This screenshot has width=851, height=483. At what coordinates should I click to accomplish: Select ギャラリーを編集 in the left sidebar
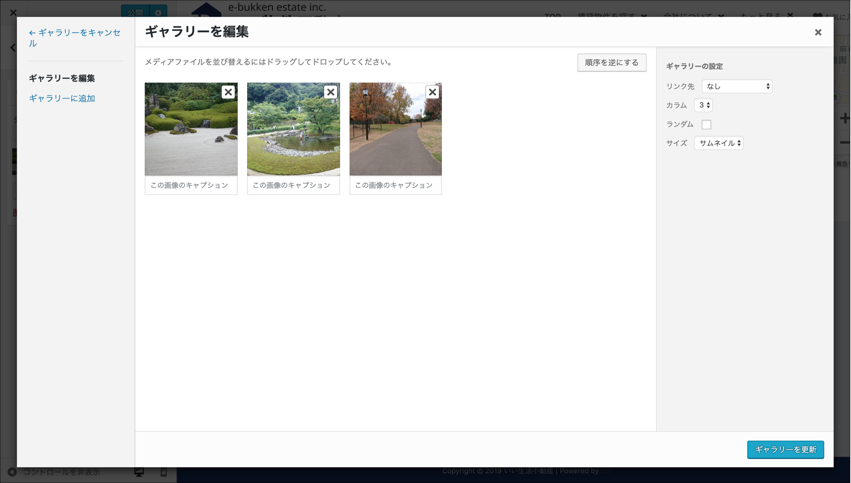coord(62,78)
